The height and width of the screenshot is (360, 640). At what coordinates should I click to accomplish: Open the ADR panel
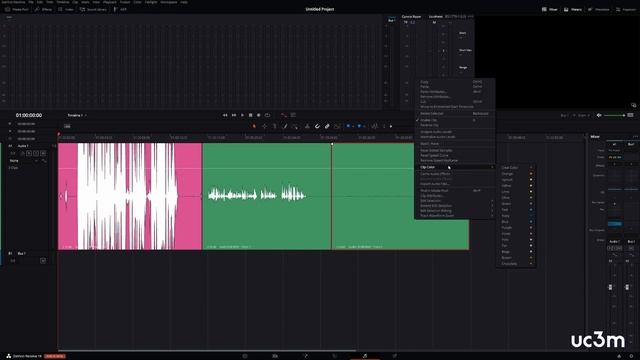(x=120, y=9)
